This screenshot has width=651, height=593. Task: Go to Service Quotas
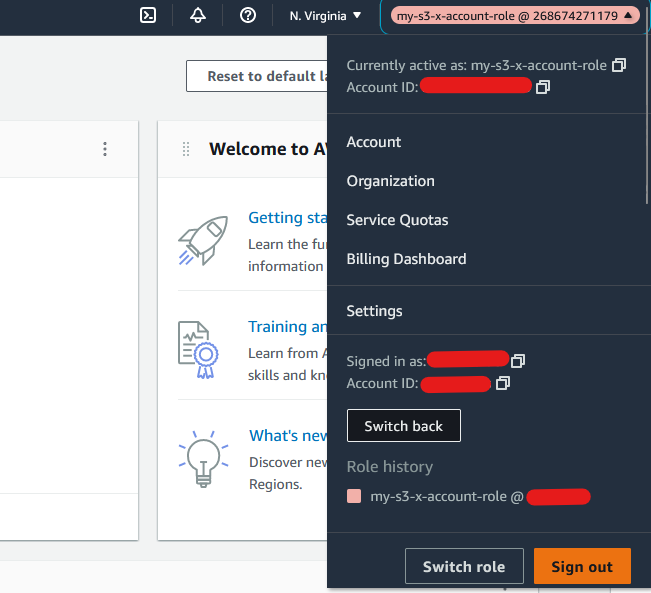click(397, 220)
